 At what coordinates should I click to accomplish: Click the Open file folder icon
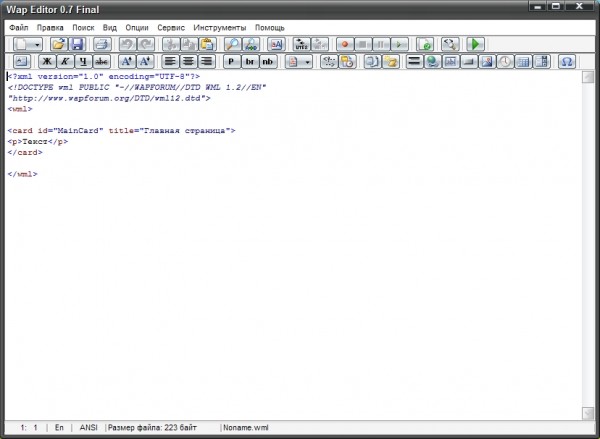58,45
